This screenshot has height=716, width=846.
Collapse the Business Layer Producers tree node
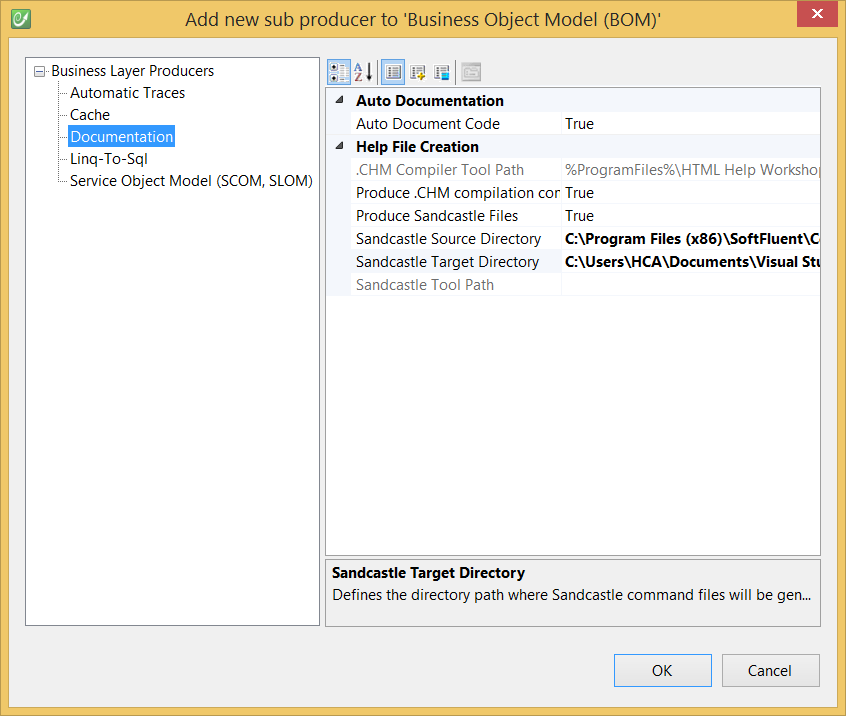point(40,71)
